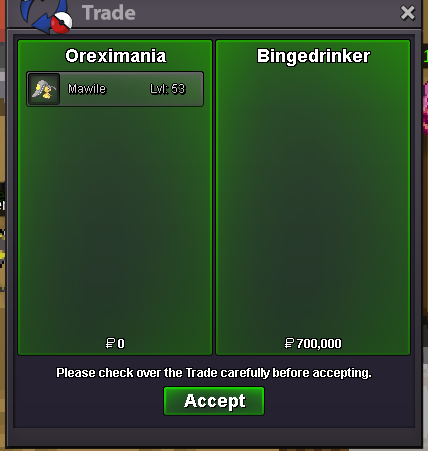Click the Pokédollar symbol beside 0
Viewport: 428px width, 451px height.
110,343
